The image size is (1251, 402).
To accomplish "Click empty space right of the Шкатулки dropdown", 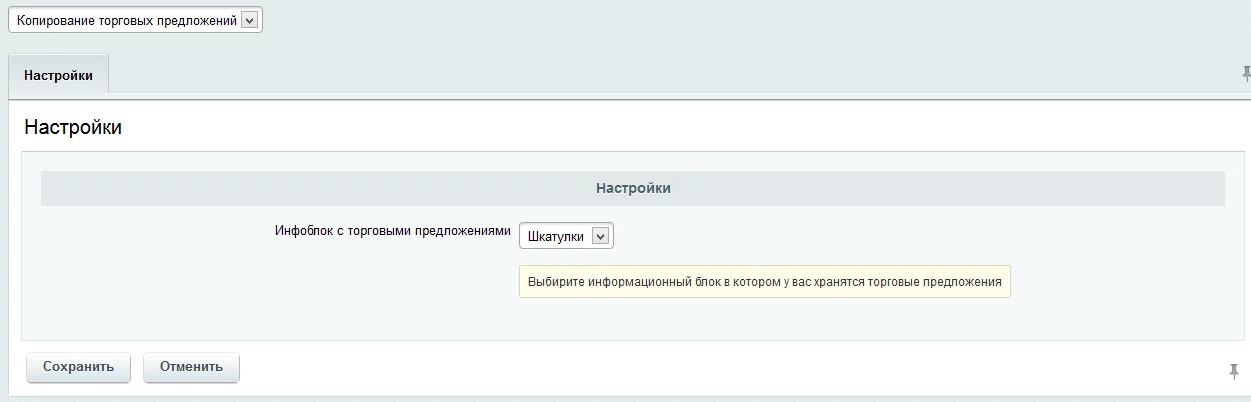I will (x=900, y=236).
